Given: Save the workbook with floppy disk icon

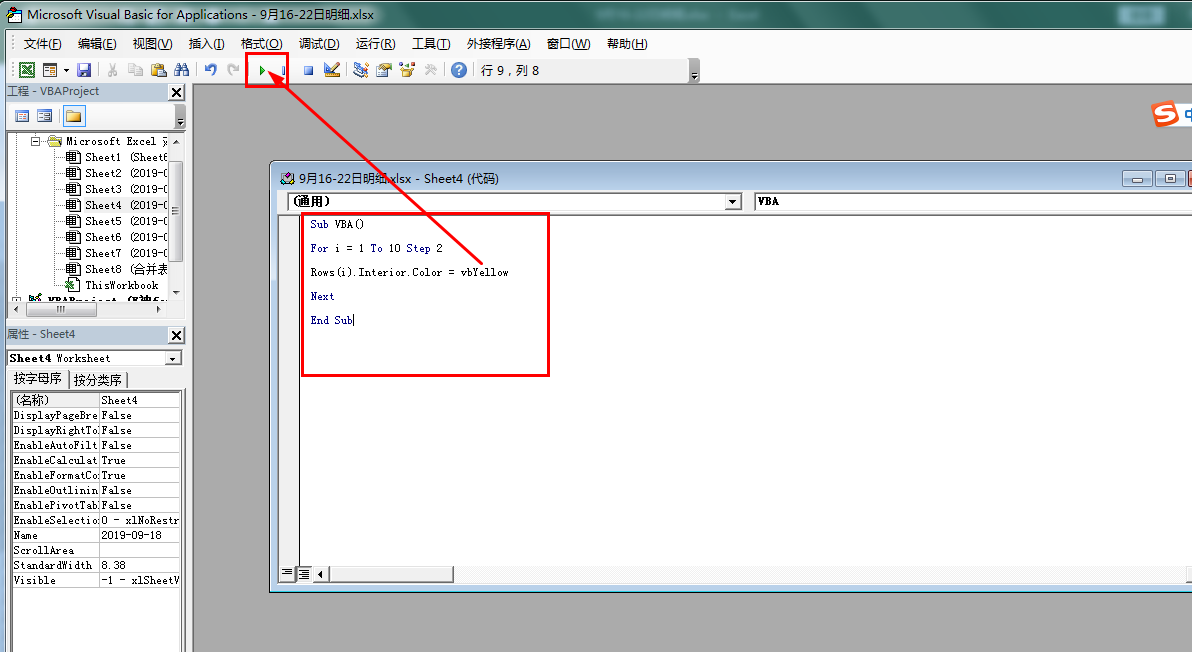Looking at the screenshot, I should click(x=84, y=70).
